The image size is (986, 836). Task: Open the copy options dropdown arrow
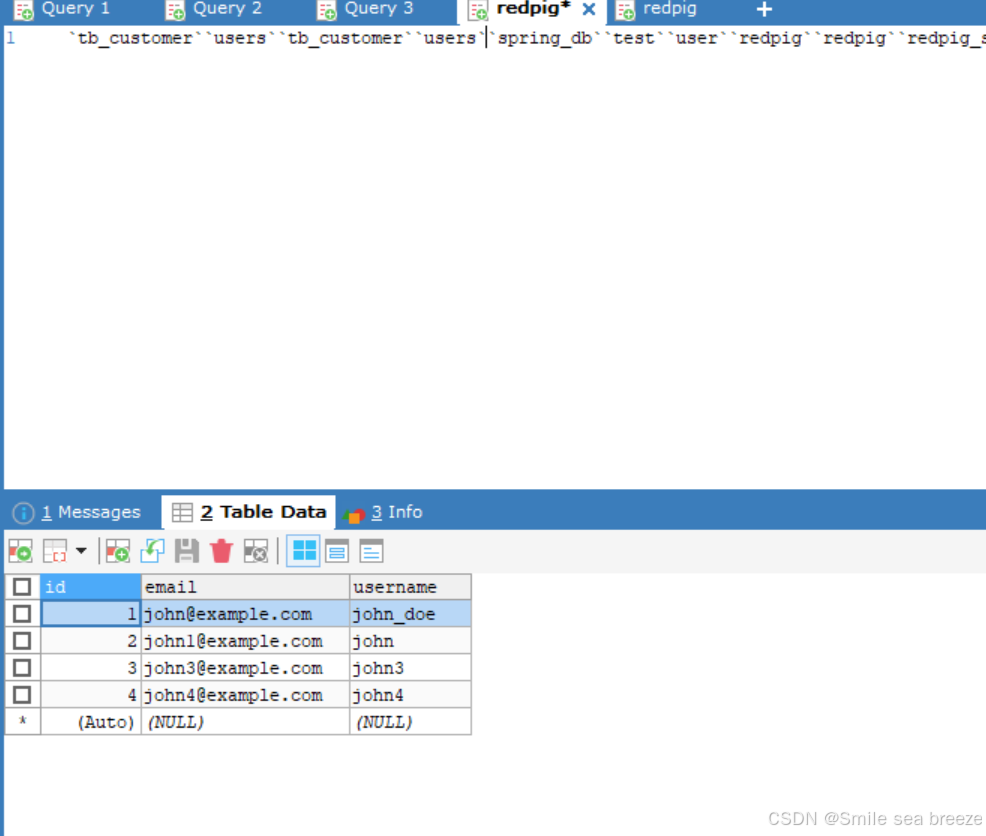pyautogui.click(x=81, y=551)
